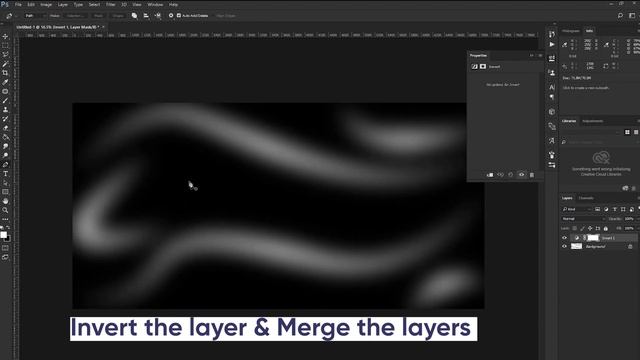Filter layers by adjustment layers icon
The height and width of the screenshot is (360, 640).
coord(606,209)
